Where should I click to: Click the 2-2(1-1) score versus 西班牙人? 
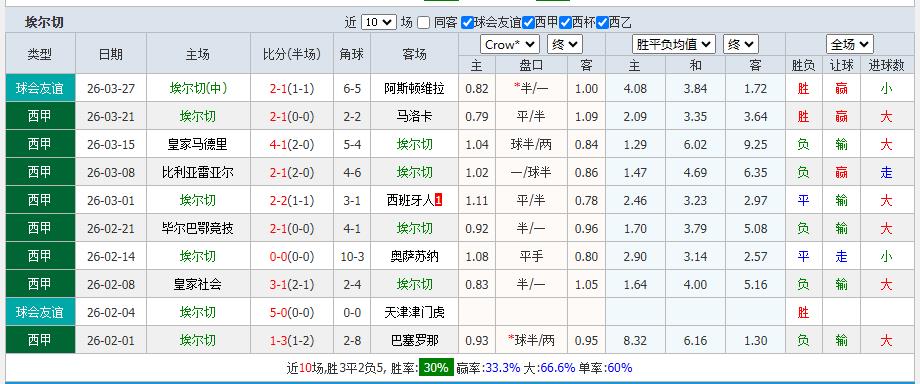point(292,200)
